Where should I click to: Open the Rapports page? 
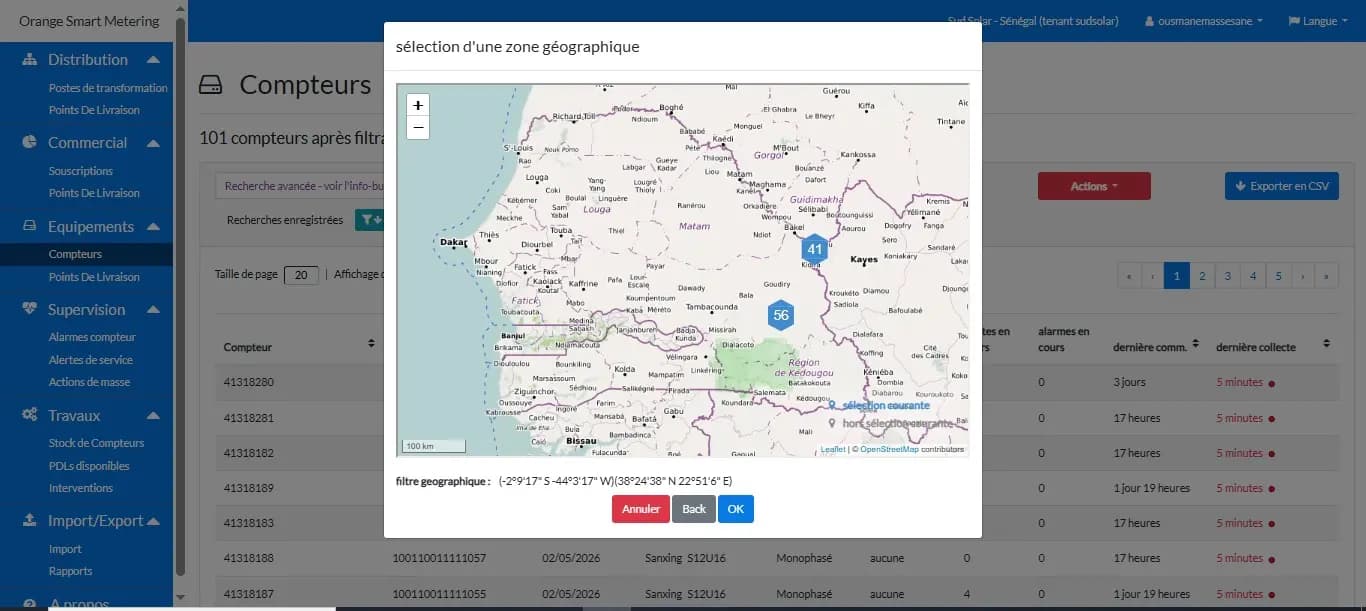(x=70, y=571)
